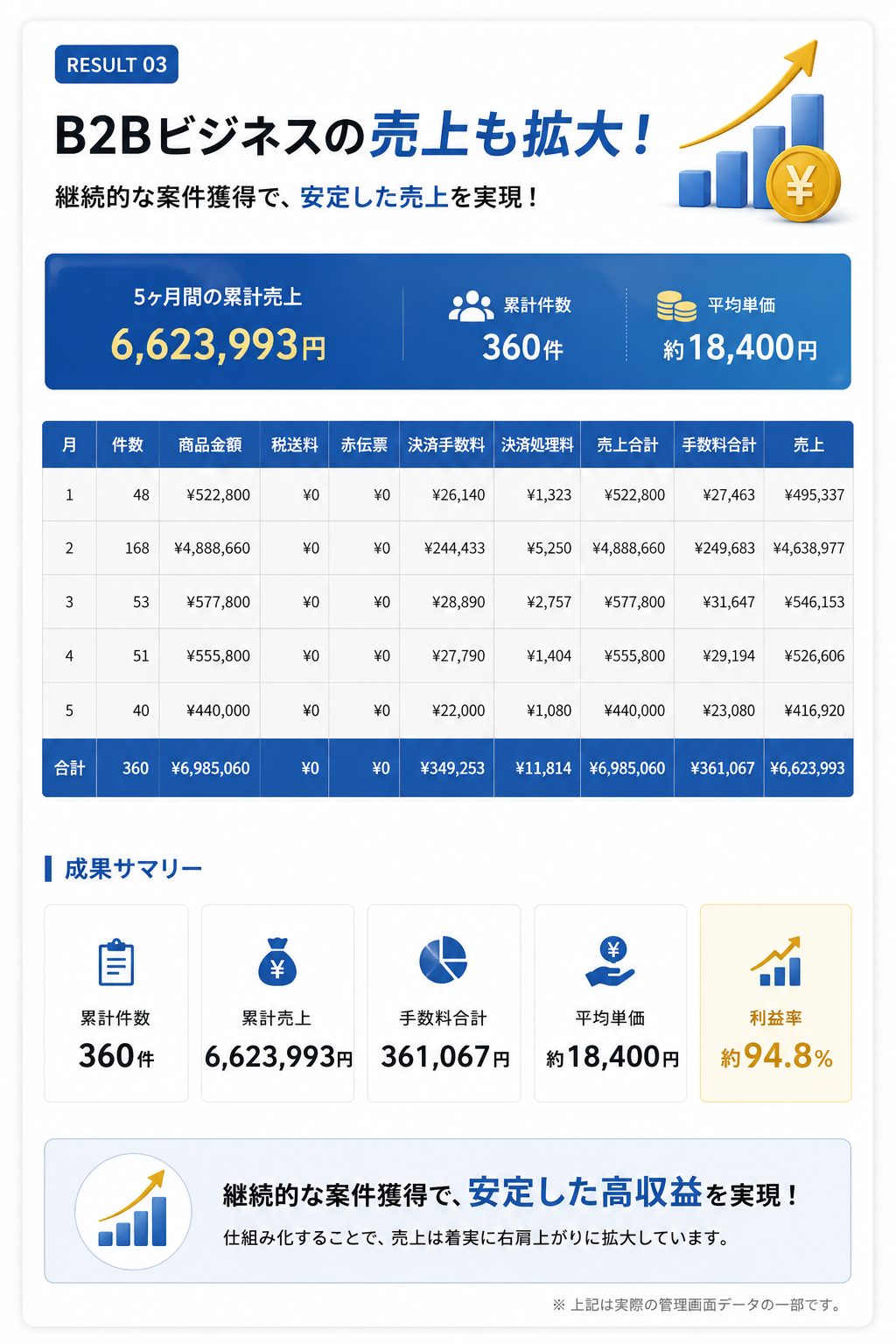Click the ¥6,623,993 total in 合計 row
The height and width of the screenshot is (1344, 896).
pos(808,768)
